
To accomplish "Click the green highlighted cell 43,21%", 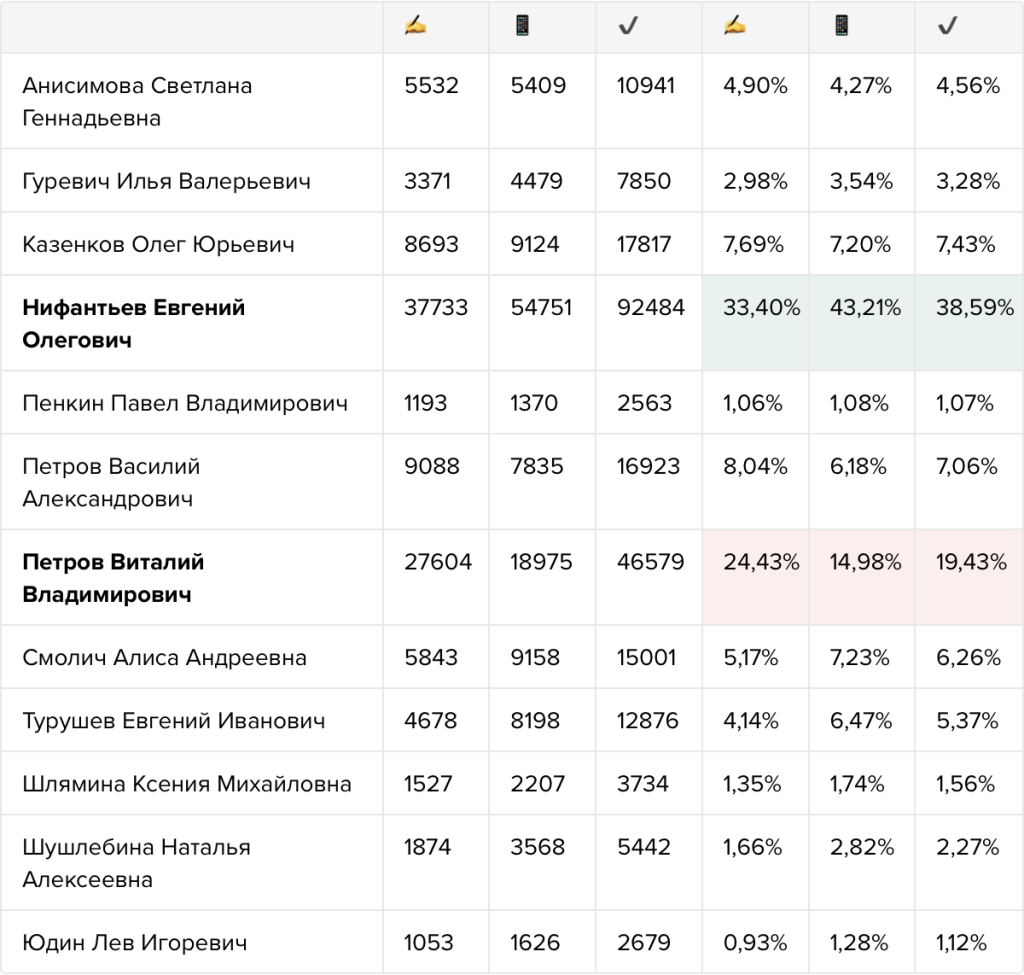I will tap(862, 323).
